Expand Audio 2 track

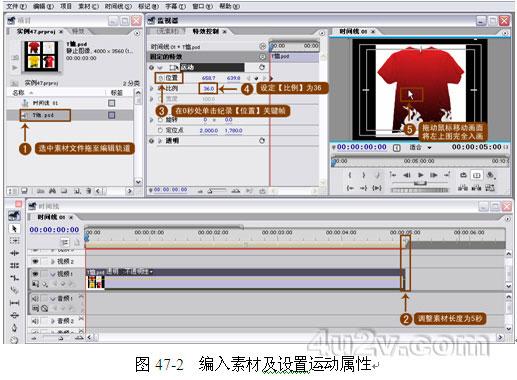coord(53,321)
